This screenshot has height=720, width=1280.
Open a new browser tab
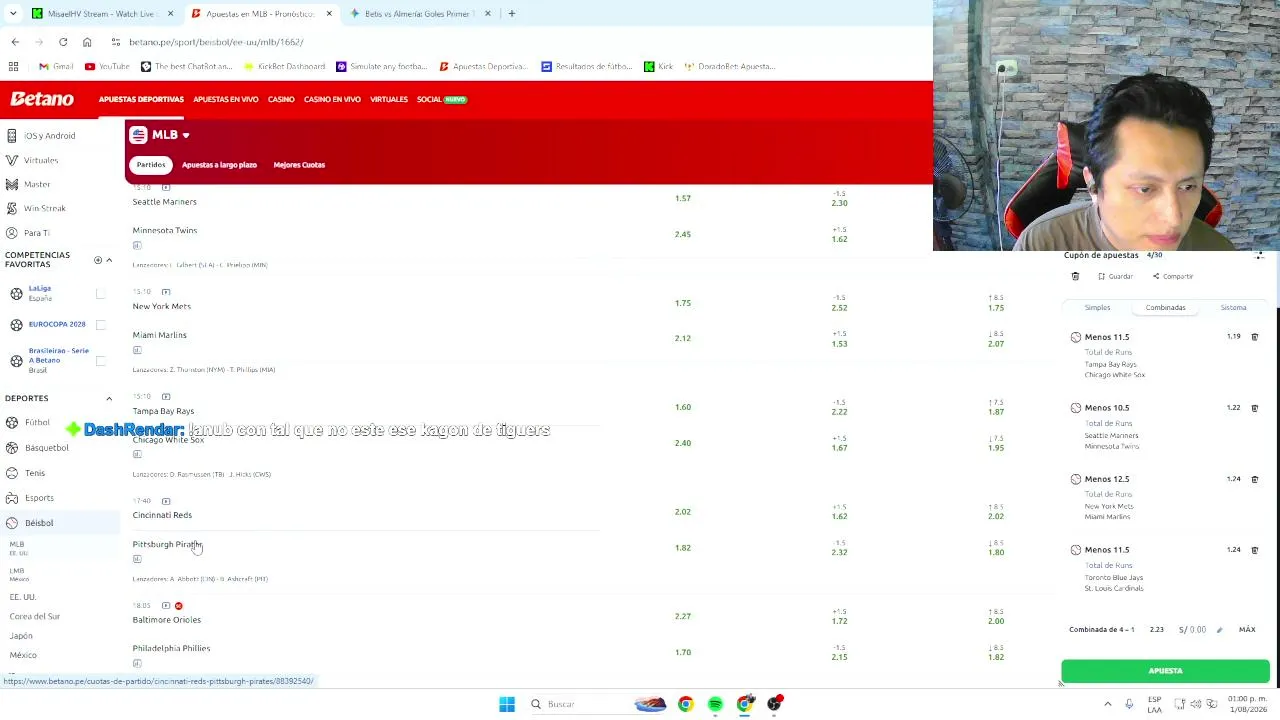(511, 14)
